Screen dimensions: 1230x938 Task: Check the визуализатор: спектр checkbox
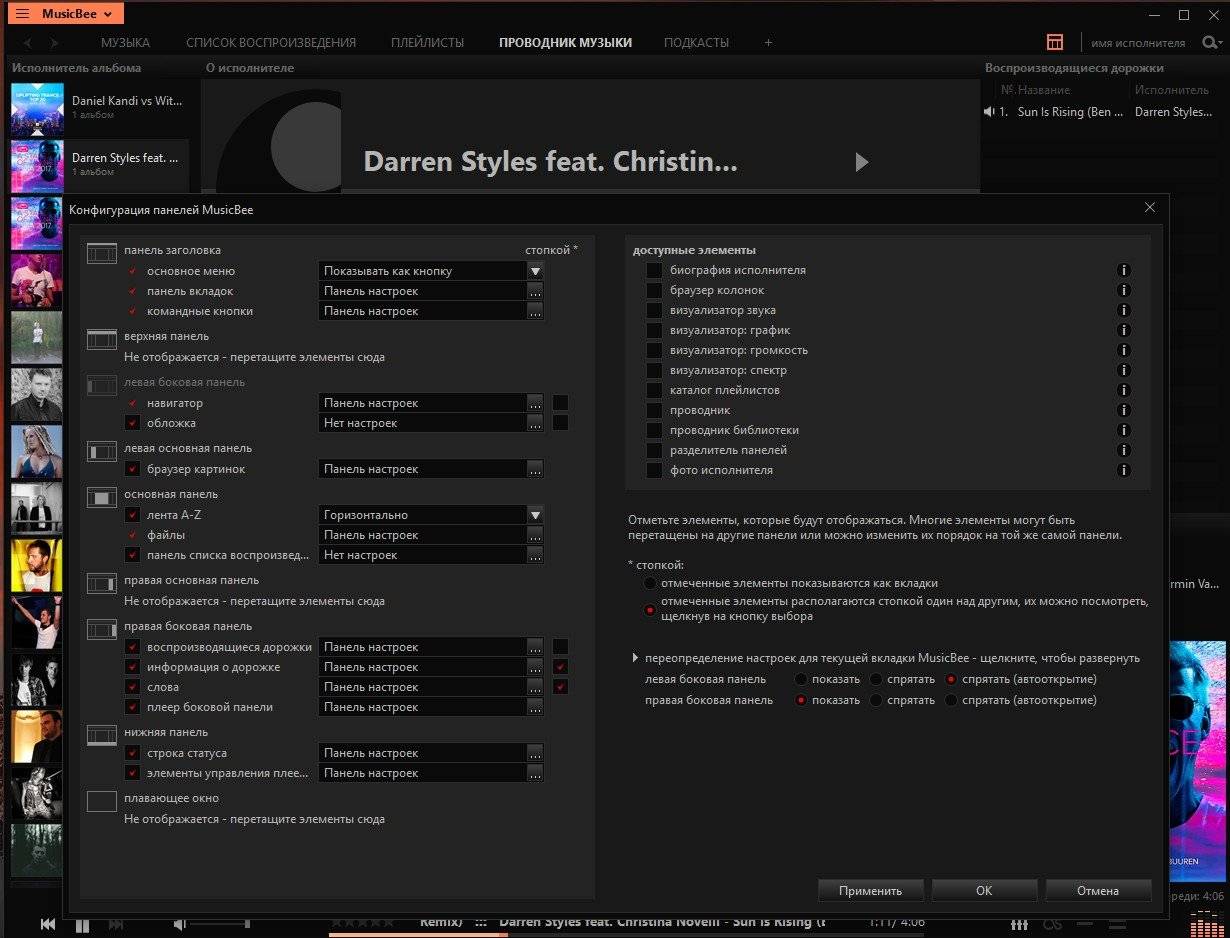click(x=654, y=370)
